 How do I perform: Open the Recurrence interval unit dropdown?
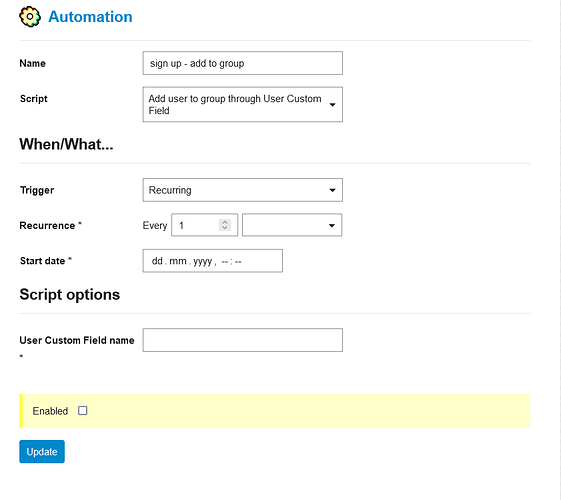pyautogui.click(x=292, y=225)
